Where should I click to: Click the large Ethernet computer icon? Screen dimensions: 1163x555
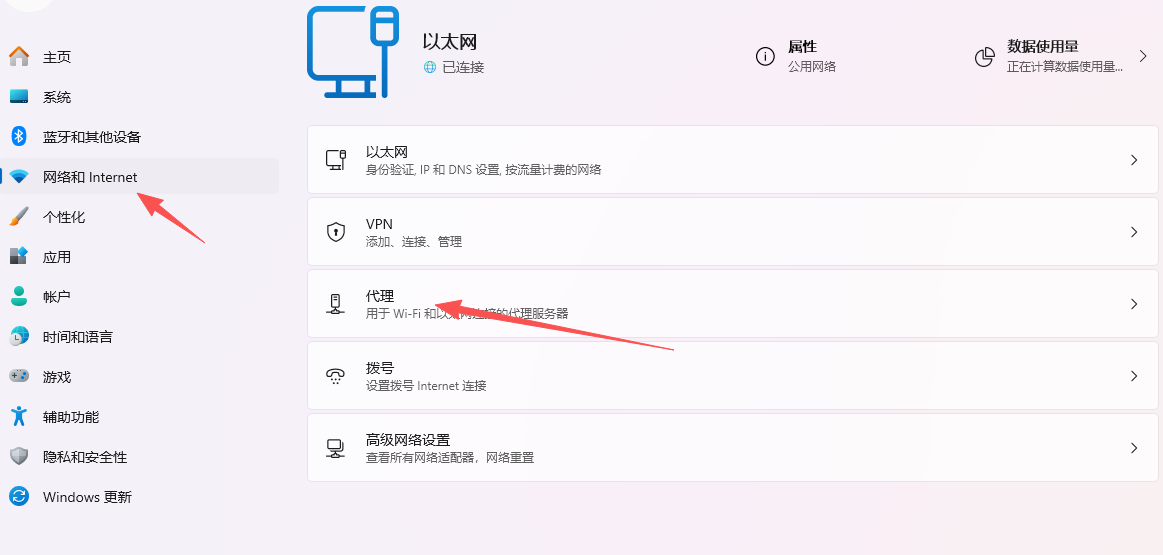click(353, 52)
